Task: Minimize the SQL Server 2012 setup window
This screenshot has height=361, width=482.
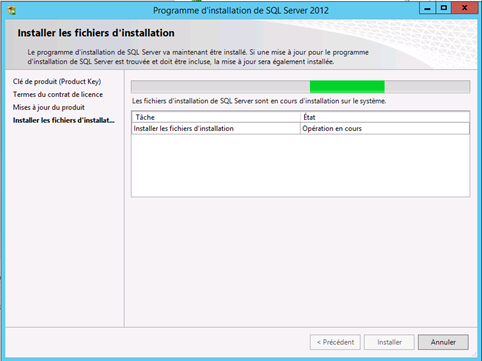Action: pos(427,8)
